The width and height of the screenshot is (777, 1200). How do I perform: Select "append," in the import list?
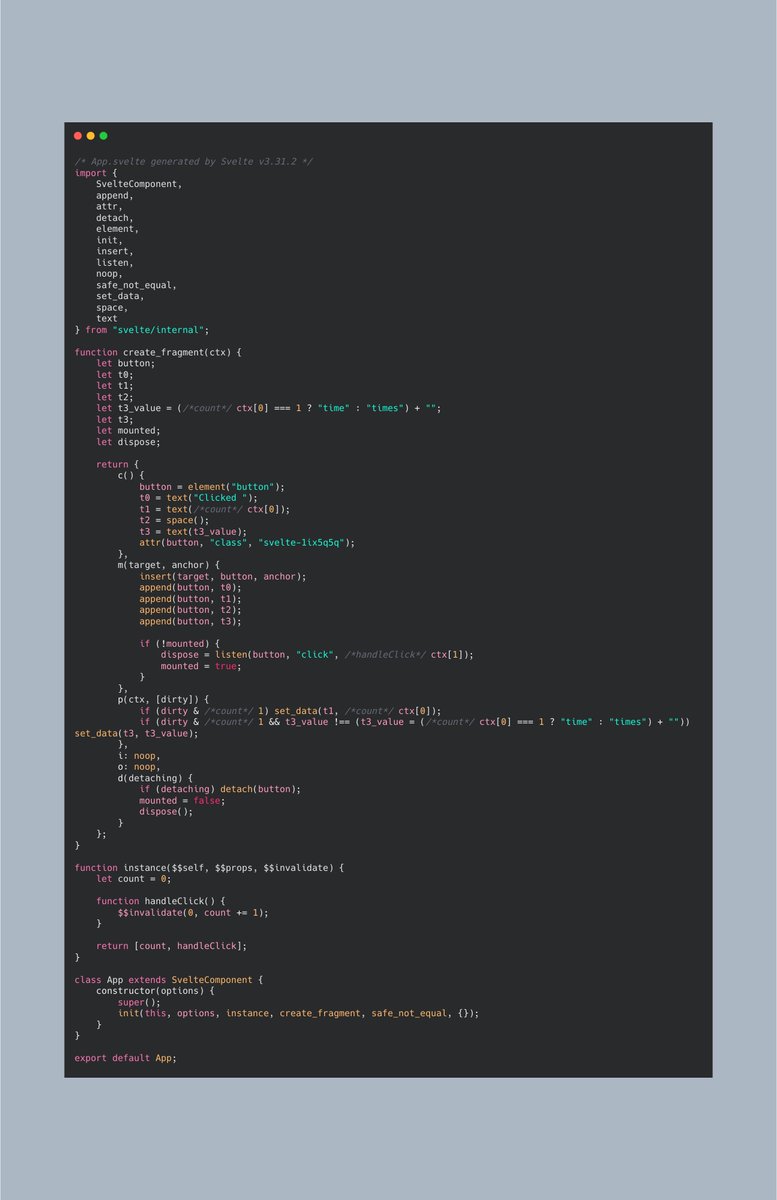[x=115, y=195]
